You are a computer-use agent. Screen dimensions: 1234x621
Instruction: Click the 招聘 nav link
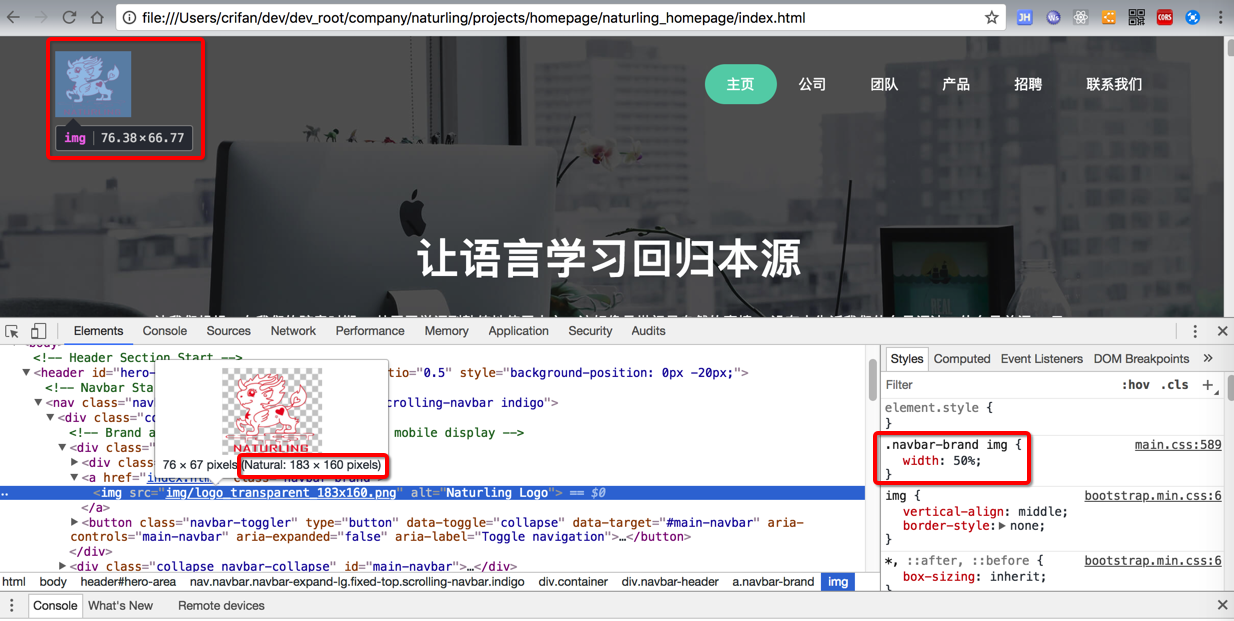[1028, 84]
